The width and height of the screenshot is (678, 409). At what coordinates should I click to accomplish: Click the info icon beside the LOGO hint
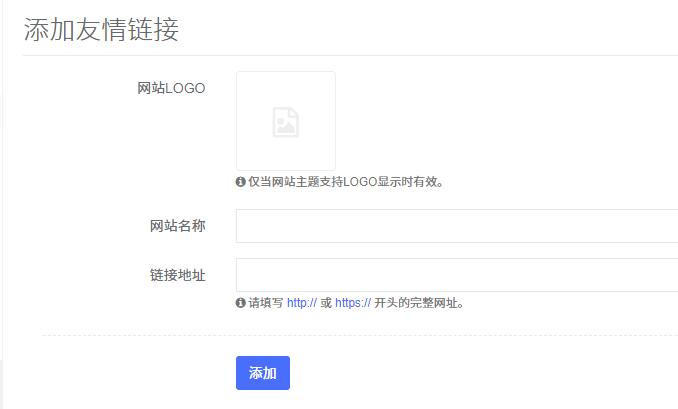pyautogui.click(x=241, y=182)
